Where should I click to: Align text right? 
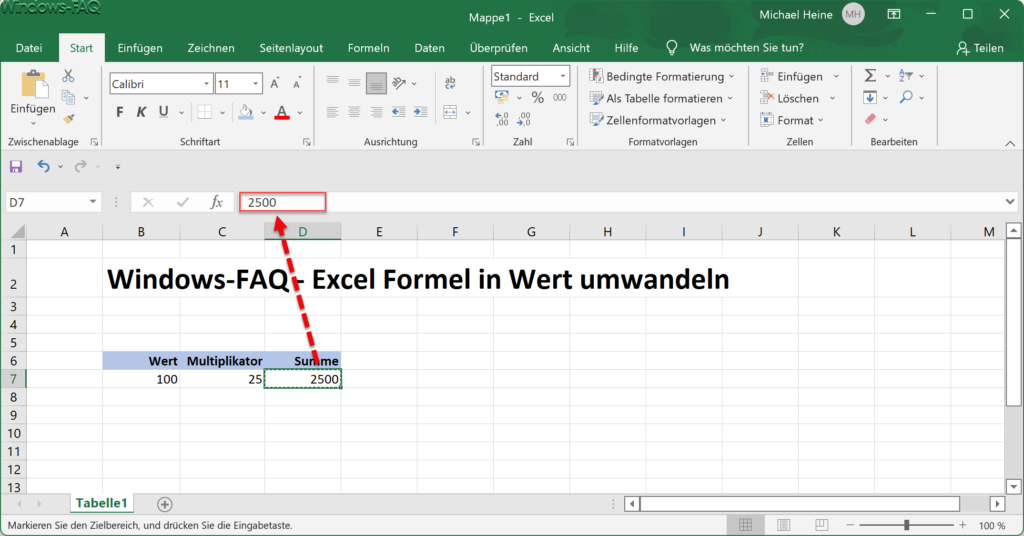pyautogui.click(x=376, y=112)
